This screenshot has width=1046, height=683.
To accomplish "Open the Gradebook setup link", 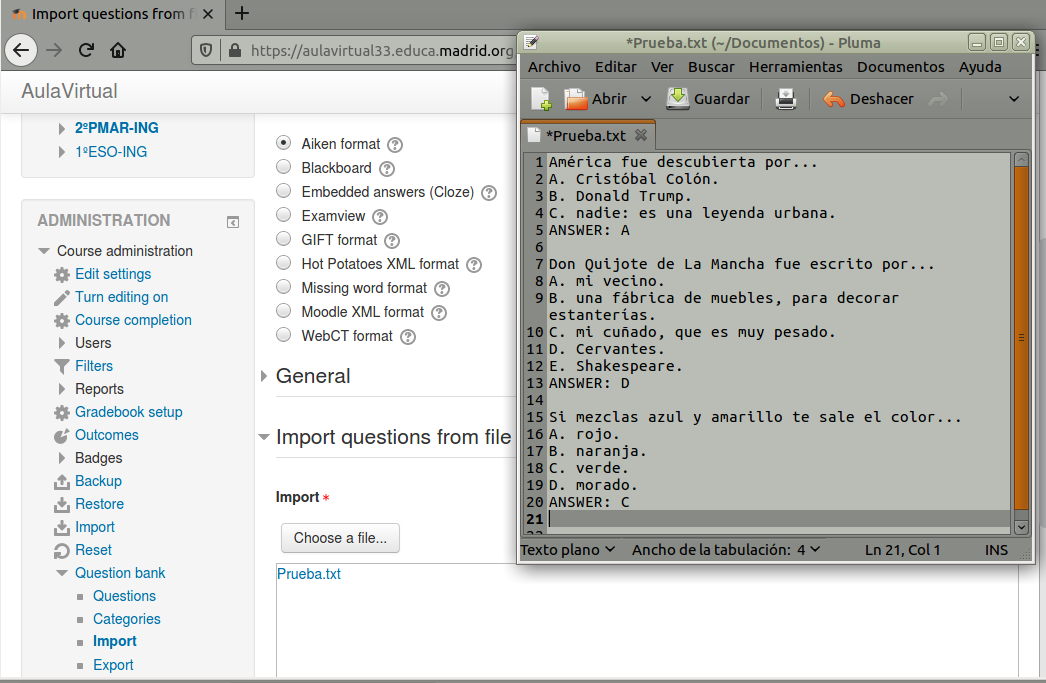I will (x=128, y=412).
